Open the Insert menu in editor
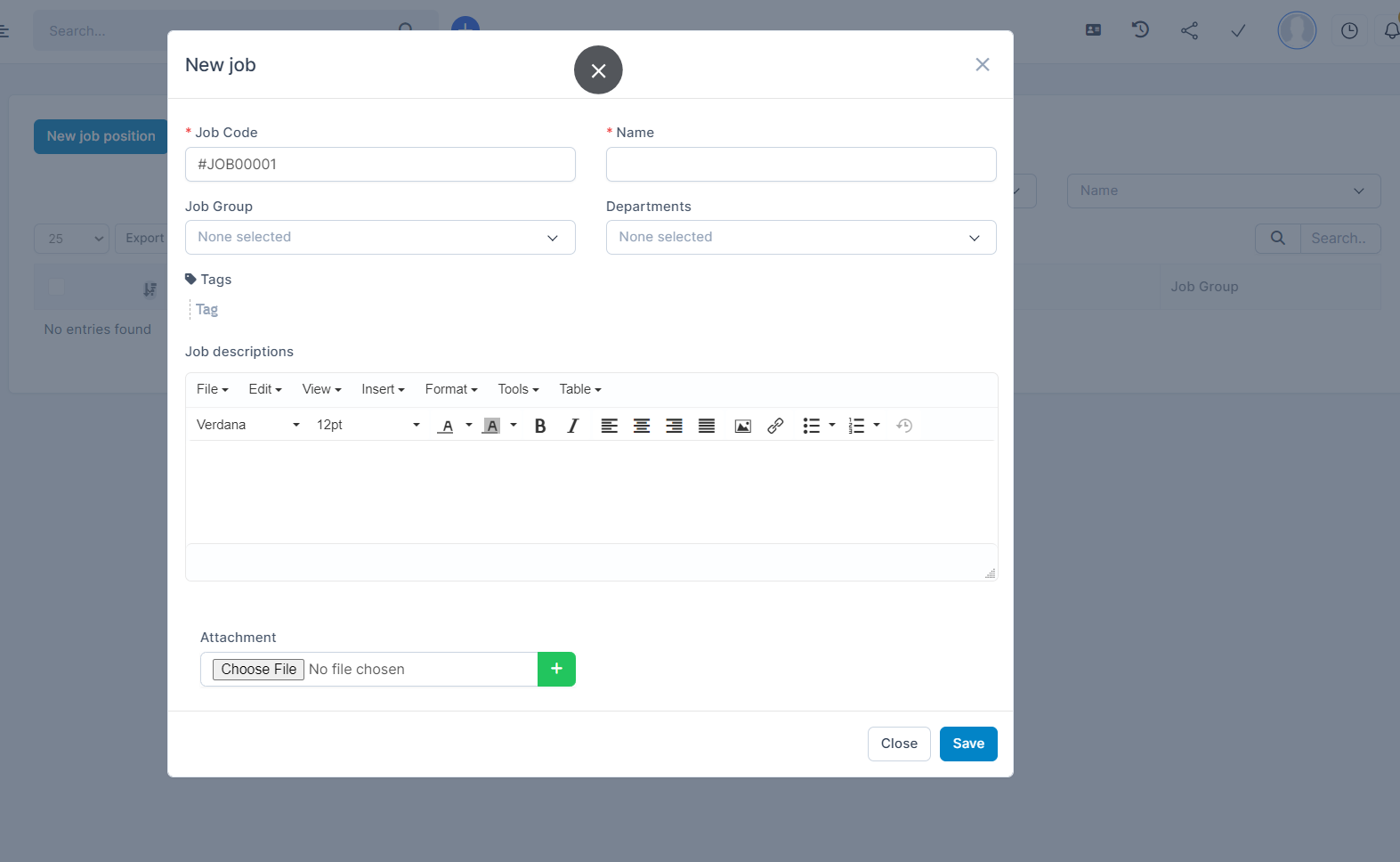Image resolution: width=1400 pixels, height=862 pixels. [x=383, y=389]
